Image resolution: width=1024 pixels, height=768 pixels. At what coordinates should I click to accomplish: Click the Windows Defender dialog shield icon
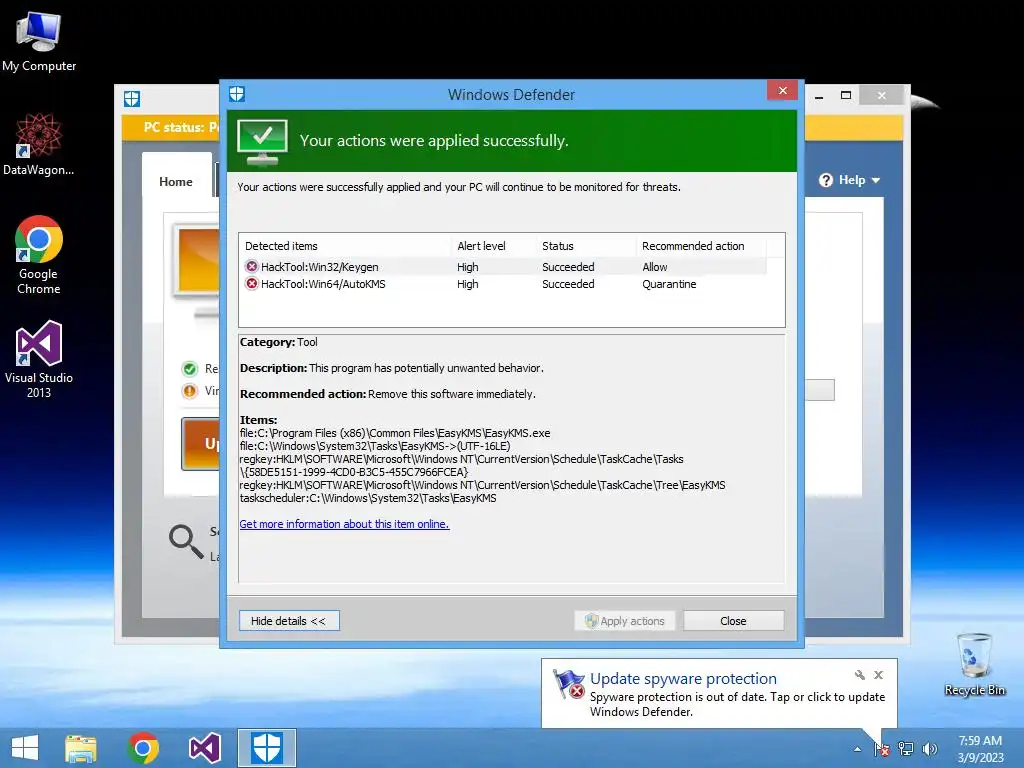[x=237, y=94]
